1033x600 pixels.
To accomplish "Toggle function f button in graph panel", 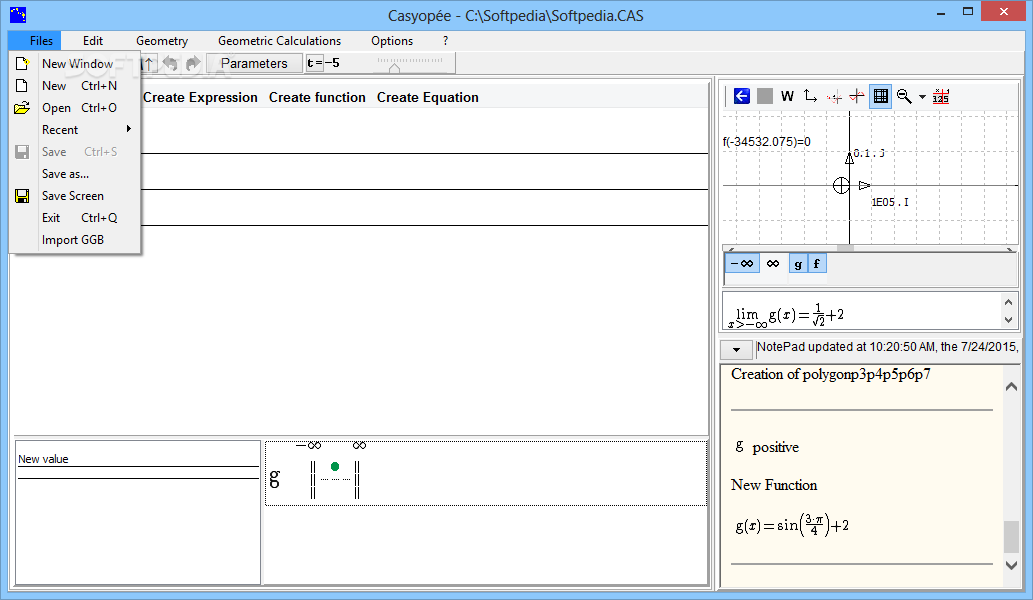I will coord(816,263).
